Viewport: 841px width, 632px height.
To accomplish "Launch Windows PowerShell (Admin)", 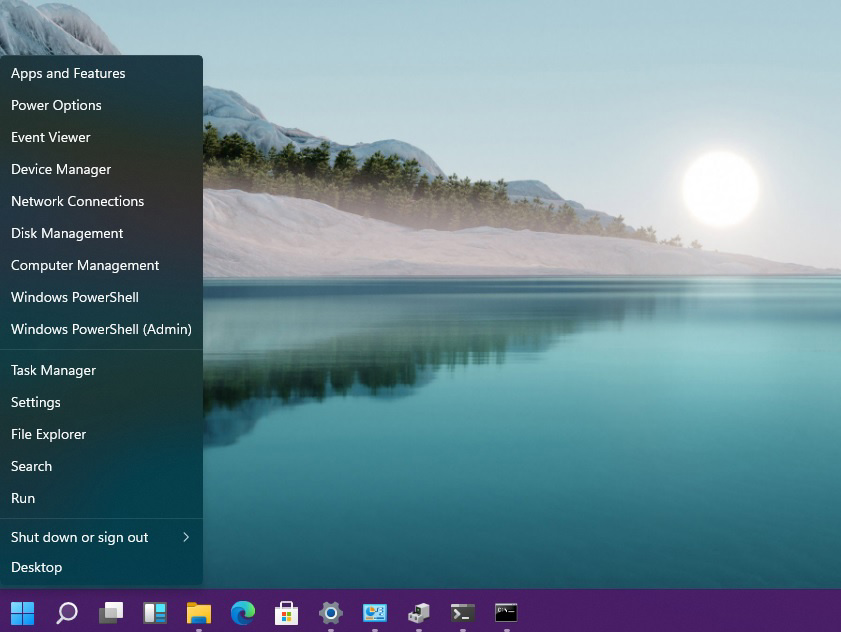I will point(101,329).
